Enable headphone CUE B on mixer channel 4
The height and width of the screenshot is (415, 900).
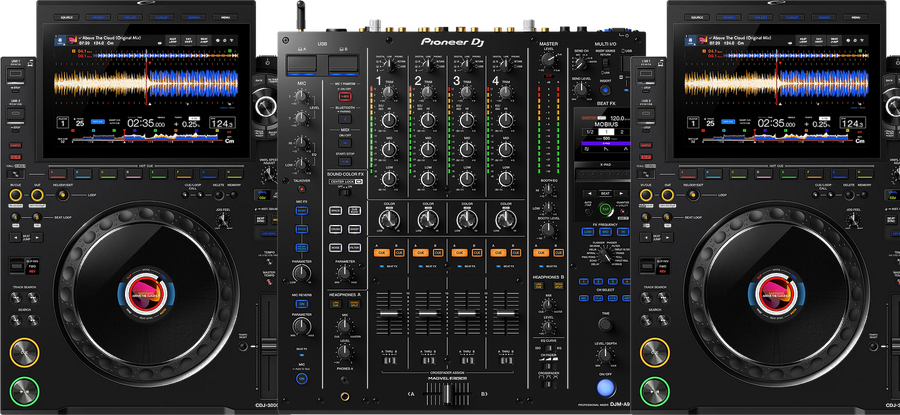click(515, 253)
